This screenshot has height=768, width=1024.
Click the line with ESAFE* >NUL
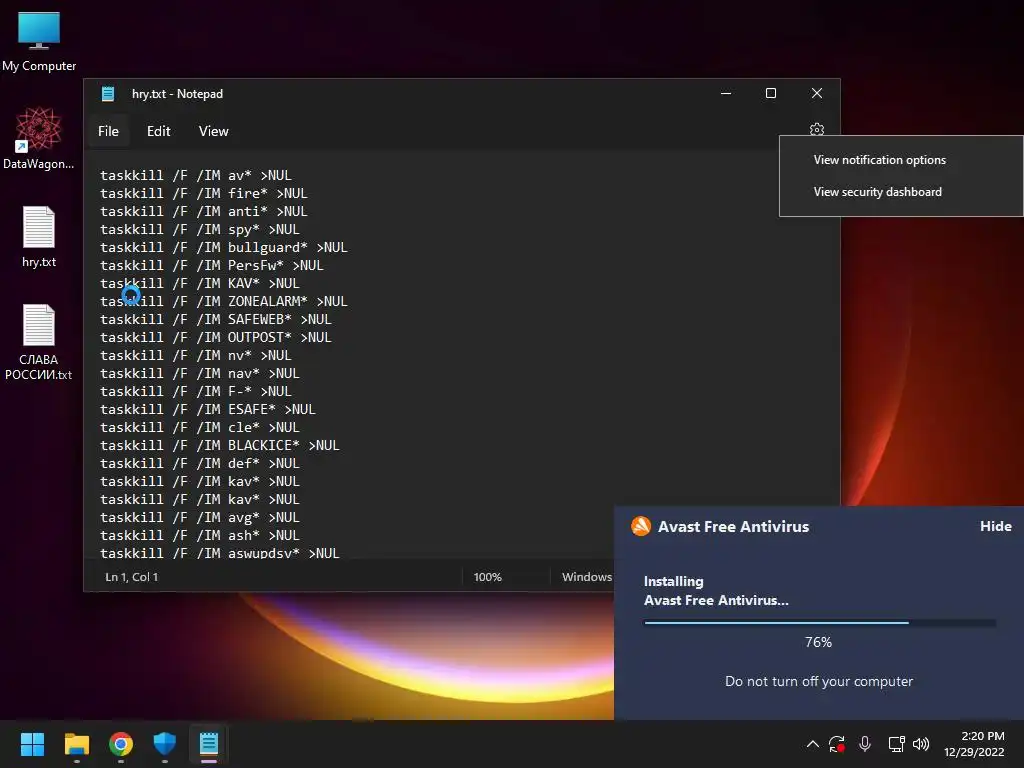[208, 409]
